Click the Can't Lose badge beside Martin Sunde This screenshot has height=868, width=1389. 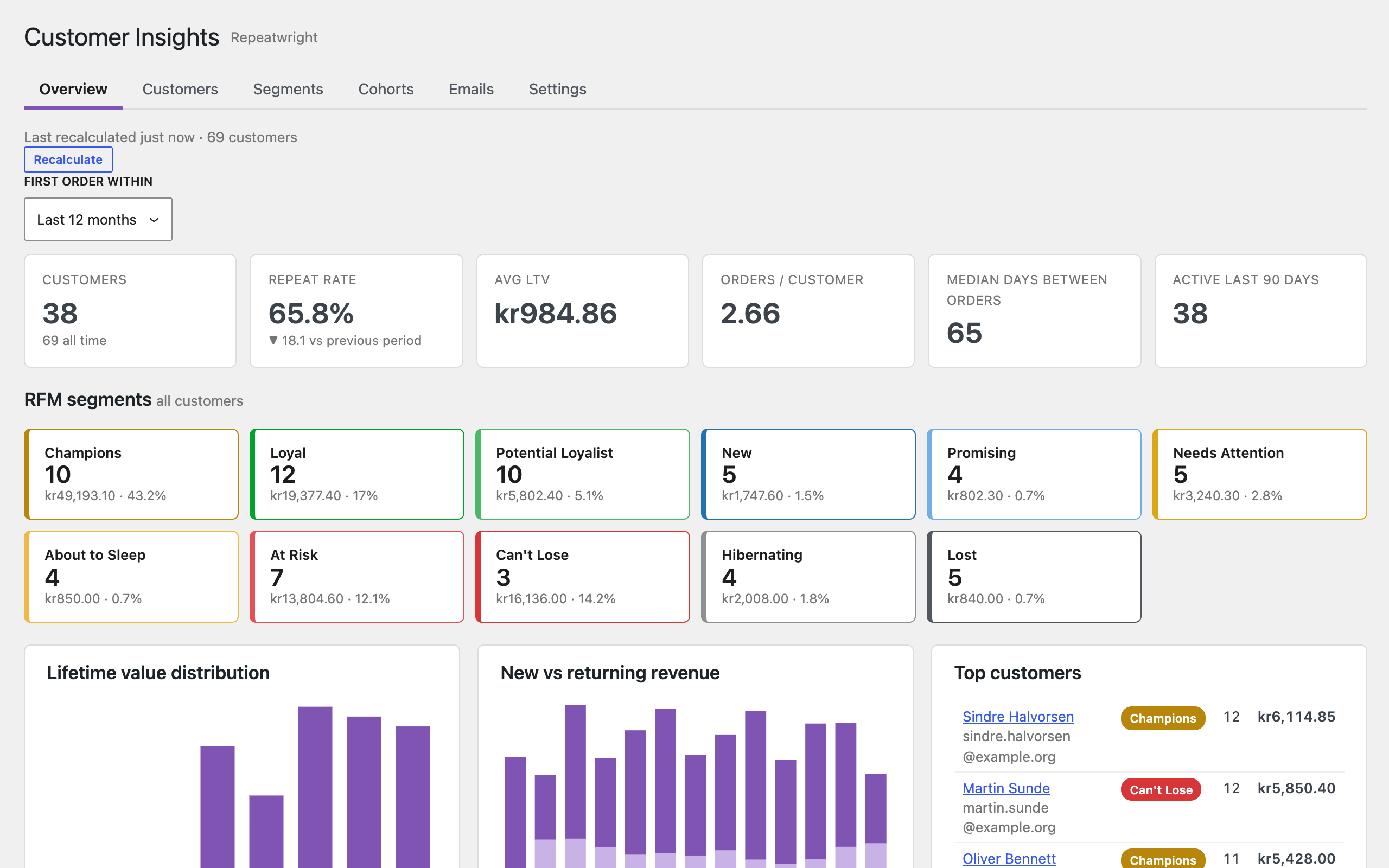(1161, 790)
